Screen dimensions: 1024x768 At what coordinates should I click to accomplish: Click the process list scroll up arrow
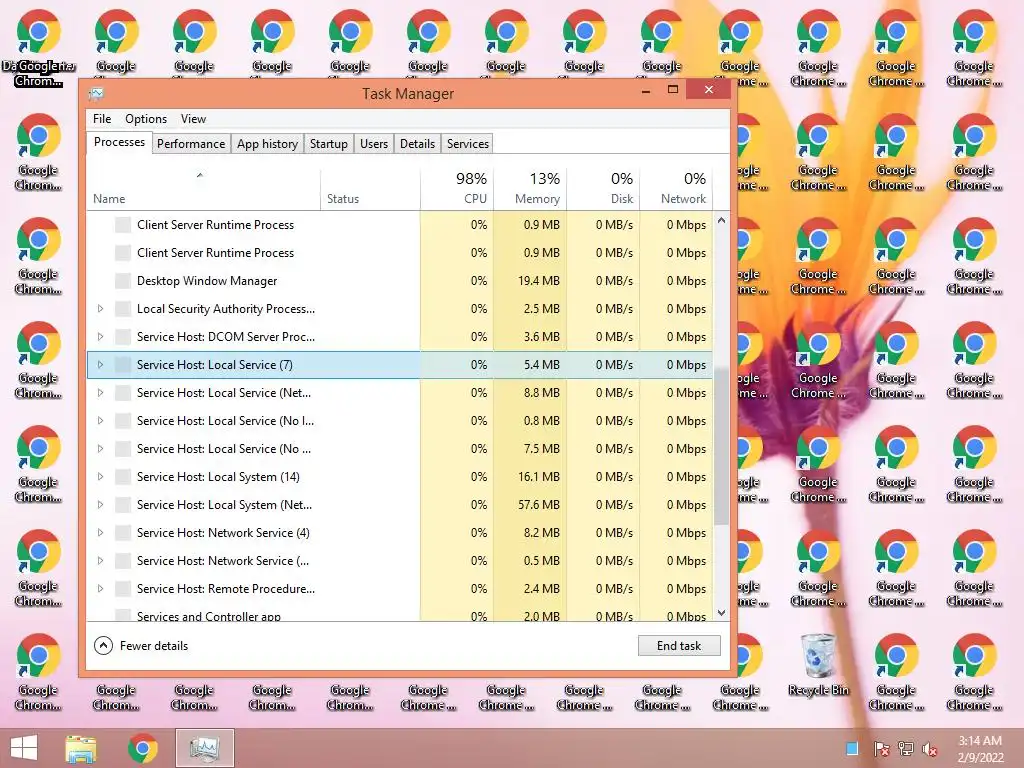click(x=722, y=221)
